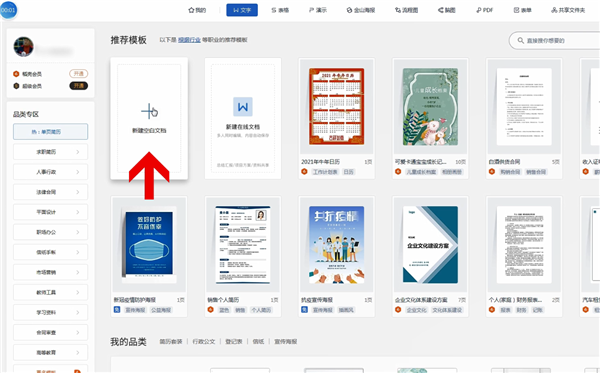The image size is (600, 373).
Task: Open the 表单 form tab
Action: click(x=522, y=10)
